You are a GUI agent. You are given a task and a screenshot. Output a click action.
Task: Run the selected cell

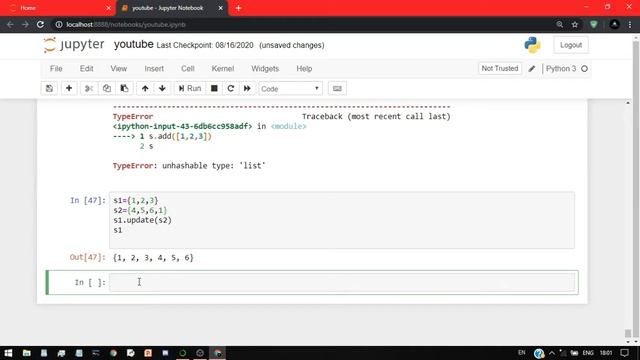coord(190,89)
